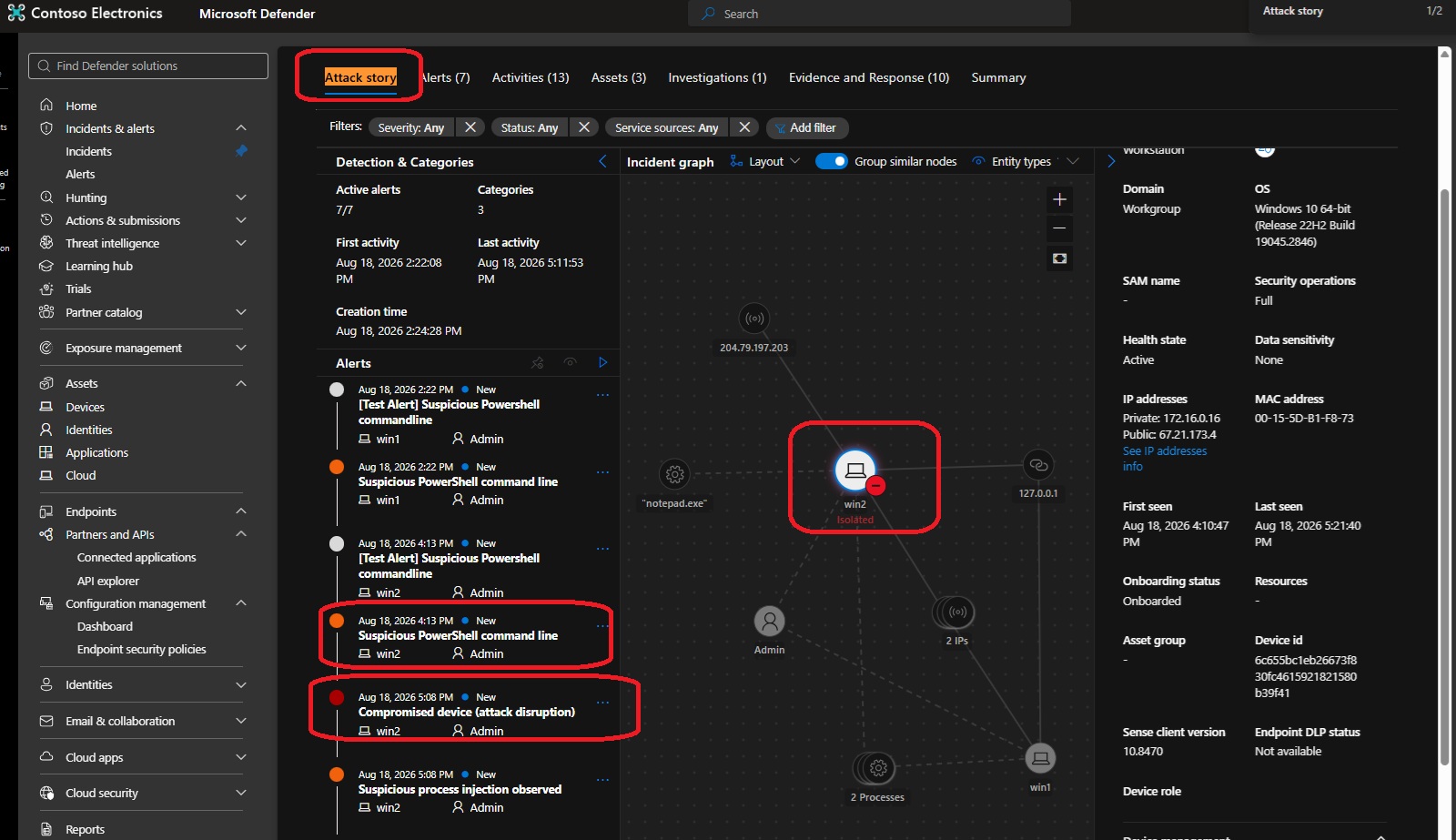The width and height of the screenshot is (1456, 840).
Task: Switch to the Summary tab
Action: 998,77
